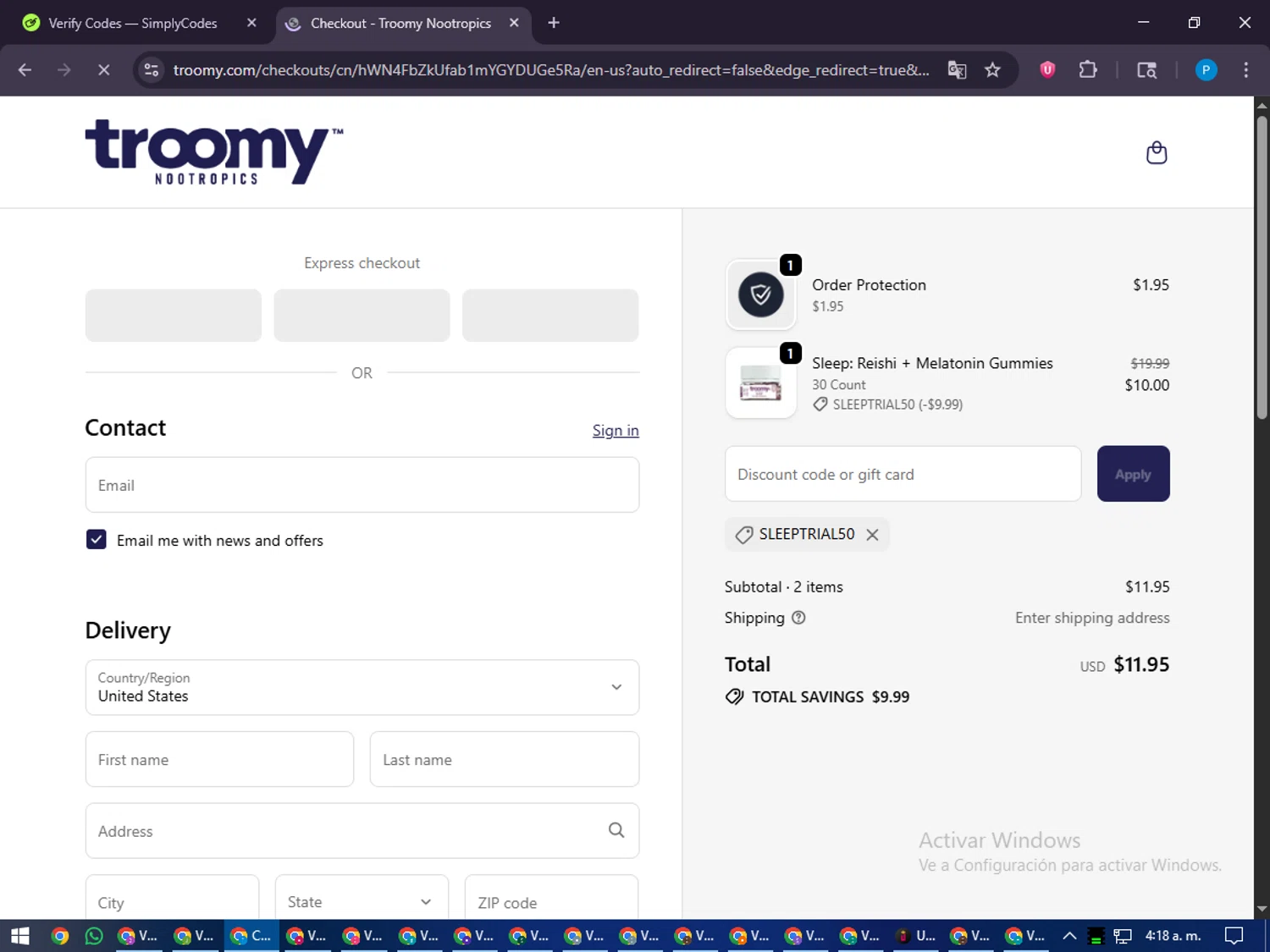
Task: Click the shipping help question mark icon
Action: pos(798,618)
